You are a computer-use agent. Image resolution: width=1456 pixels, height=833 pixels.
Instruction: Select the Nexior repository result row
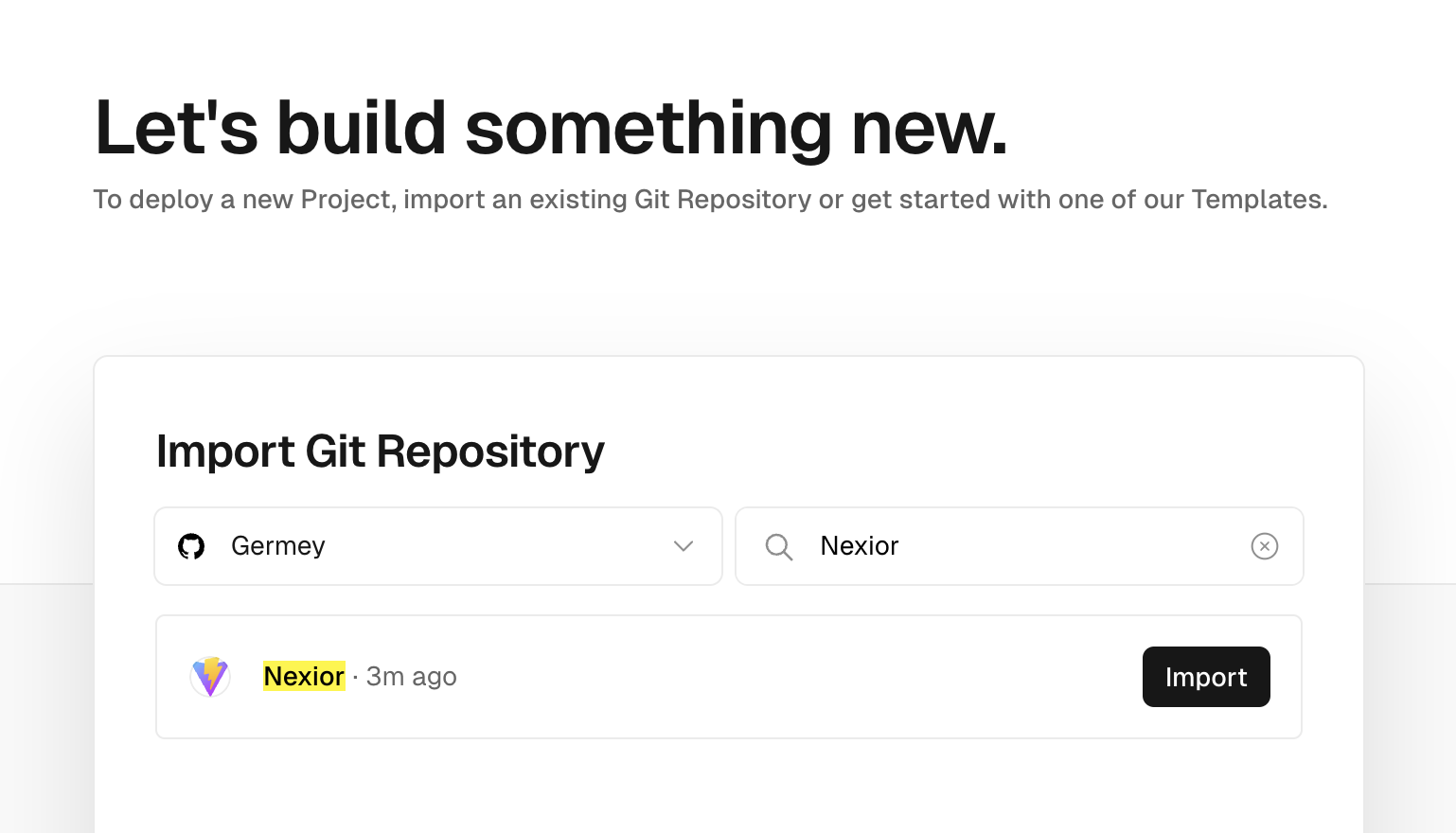click(729, 677)
